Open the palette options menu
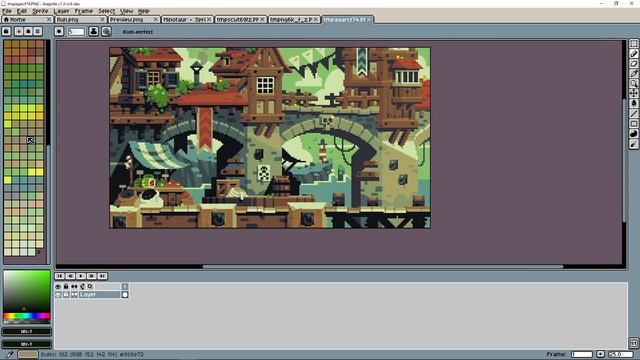640x360 pixels. click(38, 31)
